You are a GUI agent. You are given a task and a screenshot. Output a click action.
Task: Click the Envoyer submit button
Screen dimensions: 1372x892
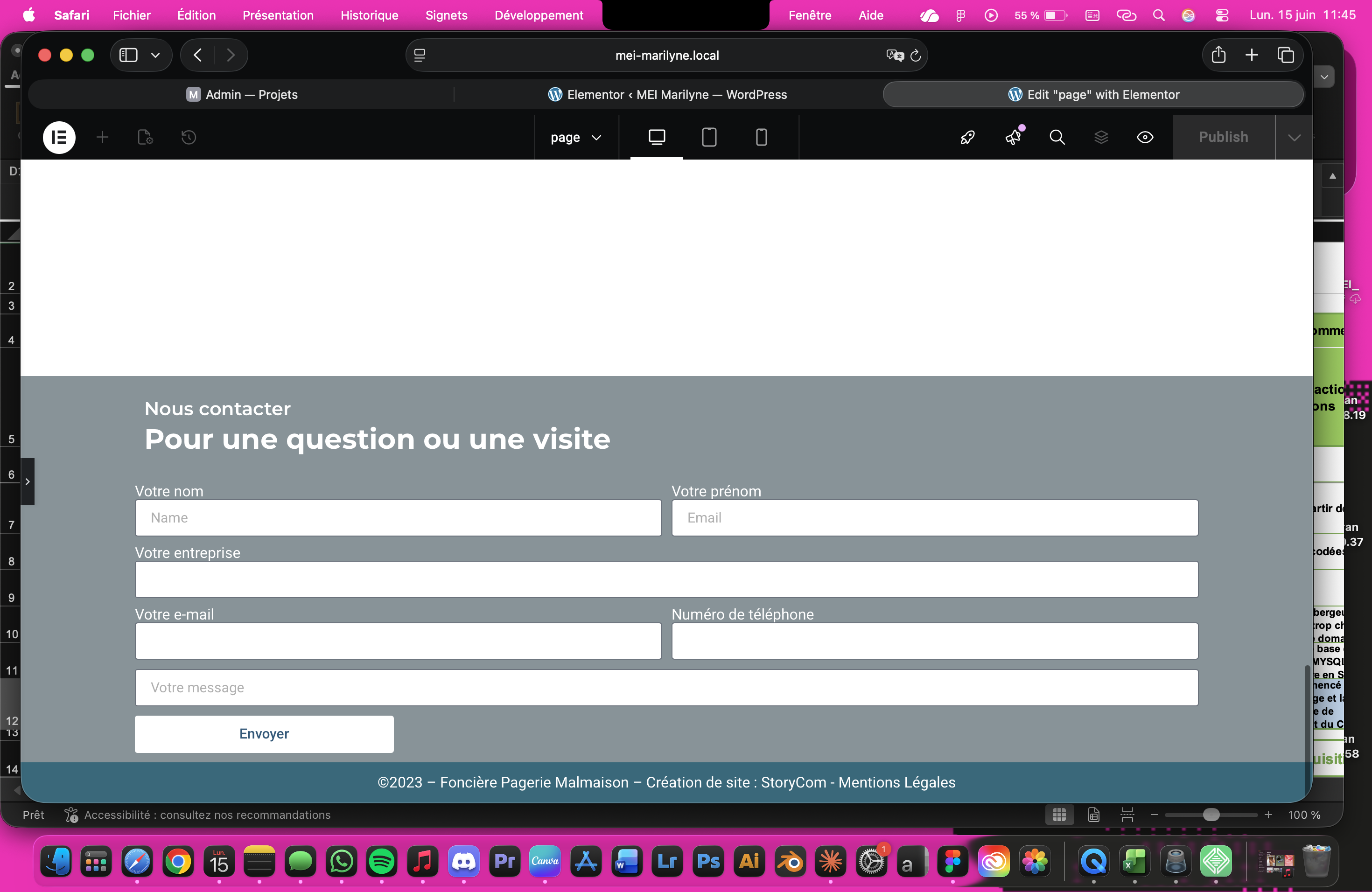(x=264, y=734)
